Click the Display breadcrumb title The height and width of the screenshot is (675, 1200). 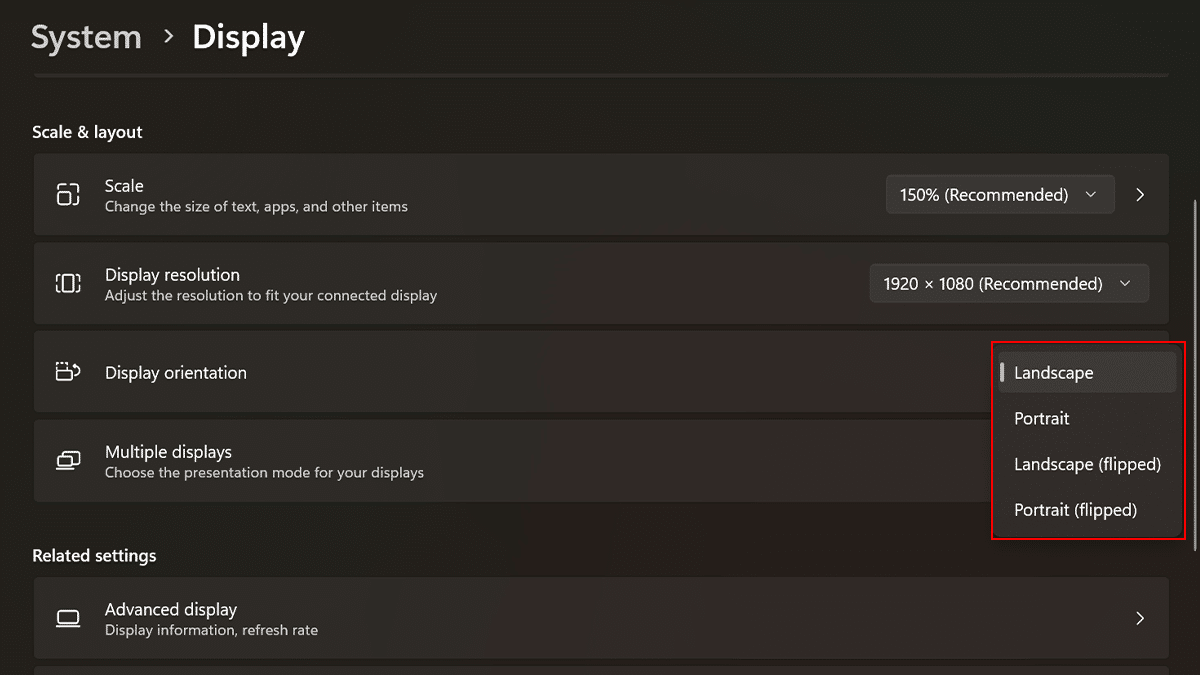click(248, 38)
